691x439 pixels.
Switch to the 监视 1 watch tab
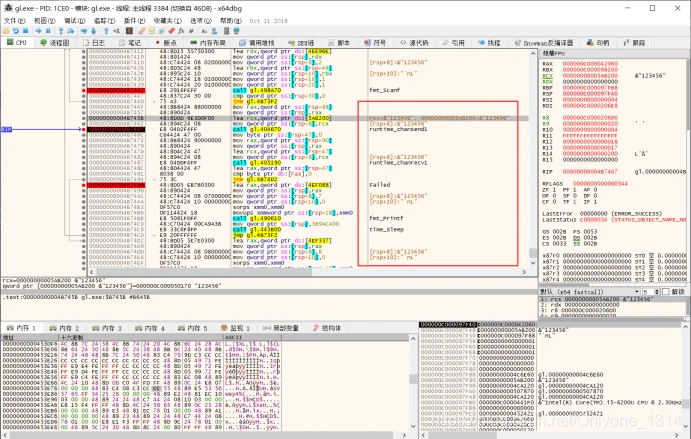click(x=236, y=328)
